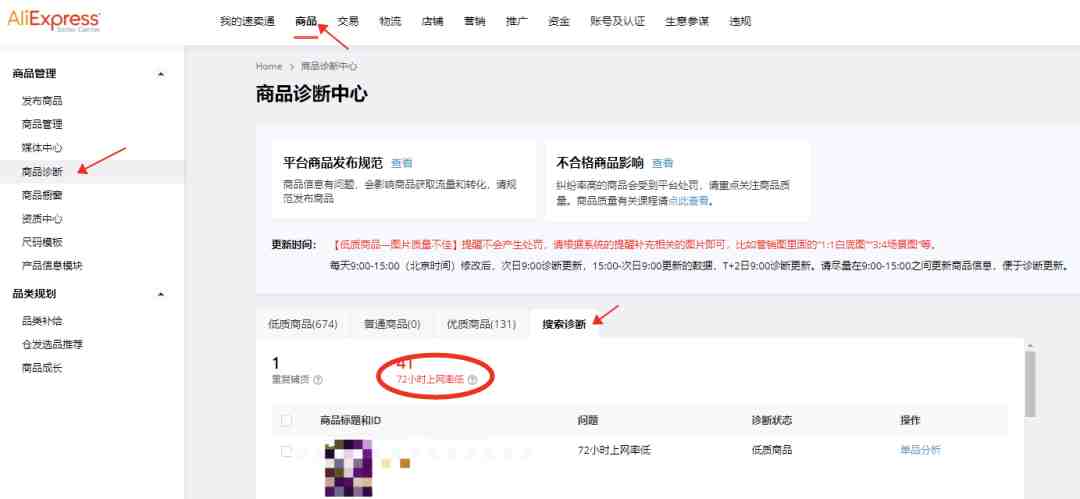Screen dimensions: 1080x499
Task: Click the 商品诊断中心 breadcrumb text
Action: [329, 66]
